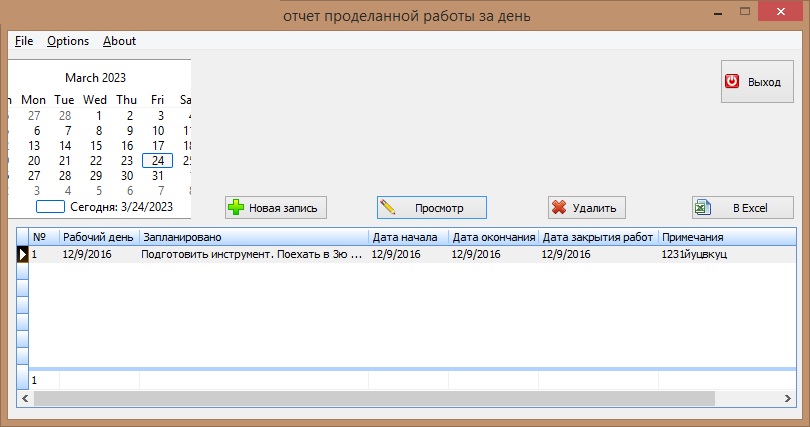Click the footer count cell showing 1
810x427 pixels.
point(44,381)
